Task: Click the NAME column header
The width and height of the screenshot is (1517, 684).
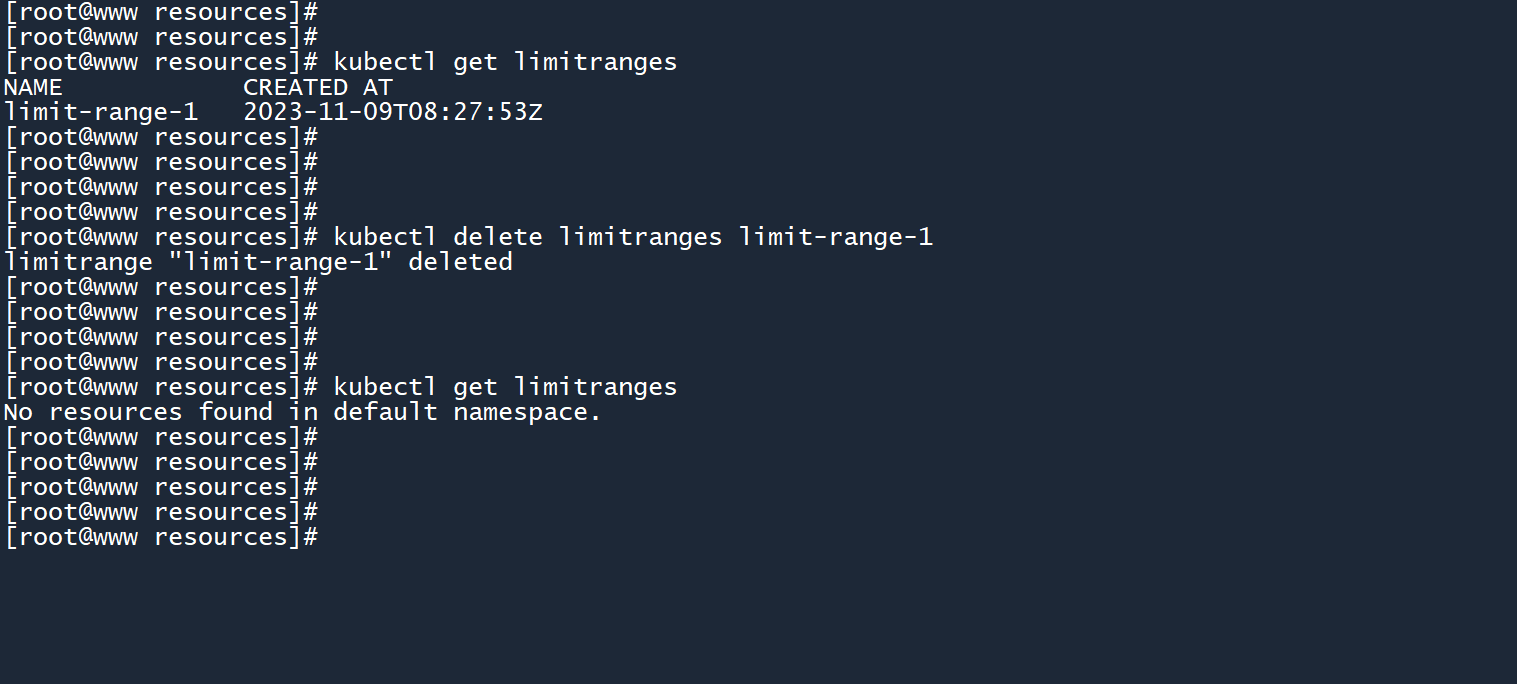Action: (x=33, y=87)
